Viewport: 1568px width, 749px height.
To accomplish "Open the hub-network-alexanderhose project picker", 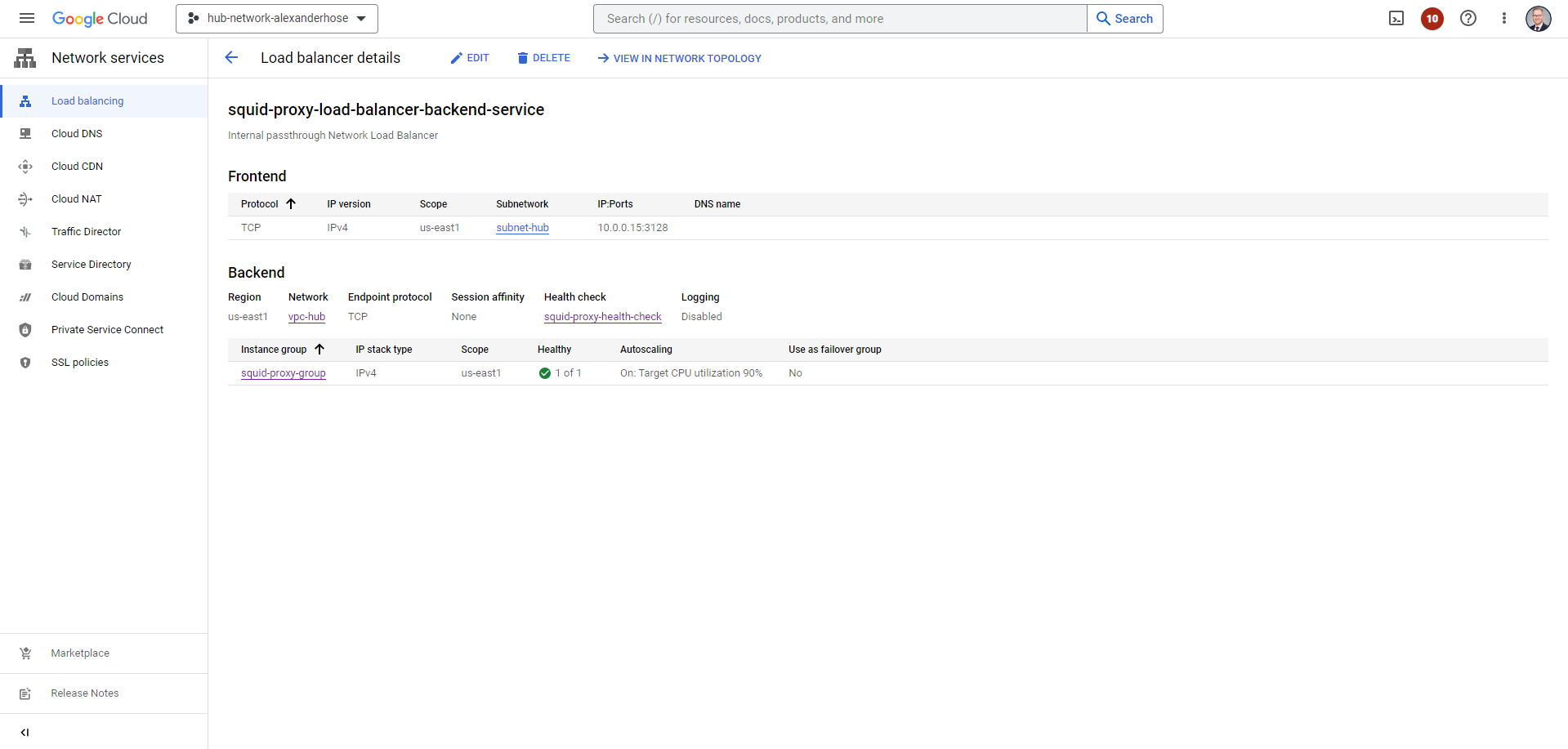I will click(277, 19).
